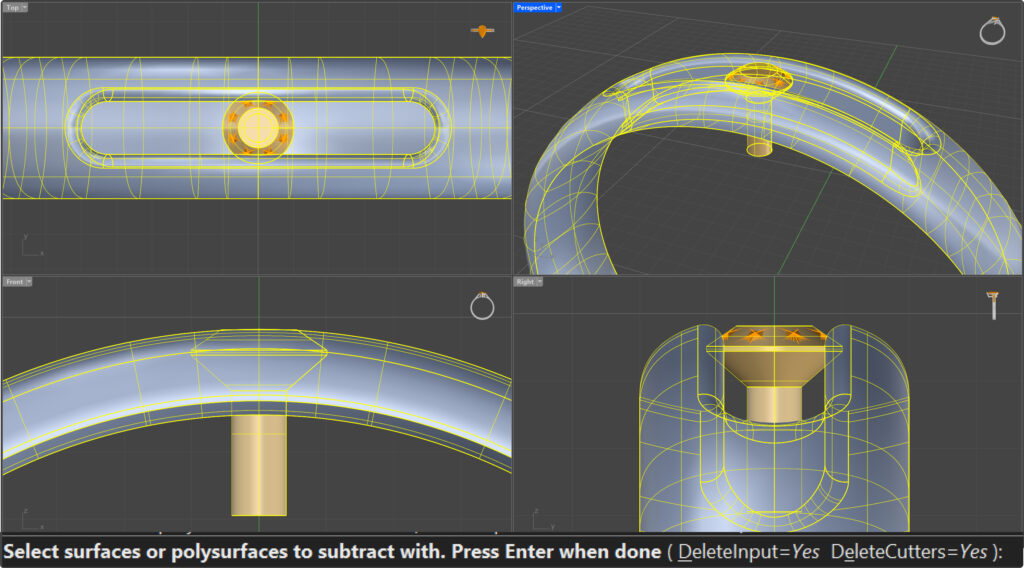1024x568 pixels.
Task: Expand the Right viewport dropdown arrow
Action: coord(538,282)
